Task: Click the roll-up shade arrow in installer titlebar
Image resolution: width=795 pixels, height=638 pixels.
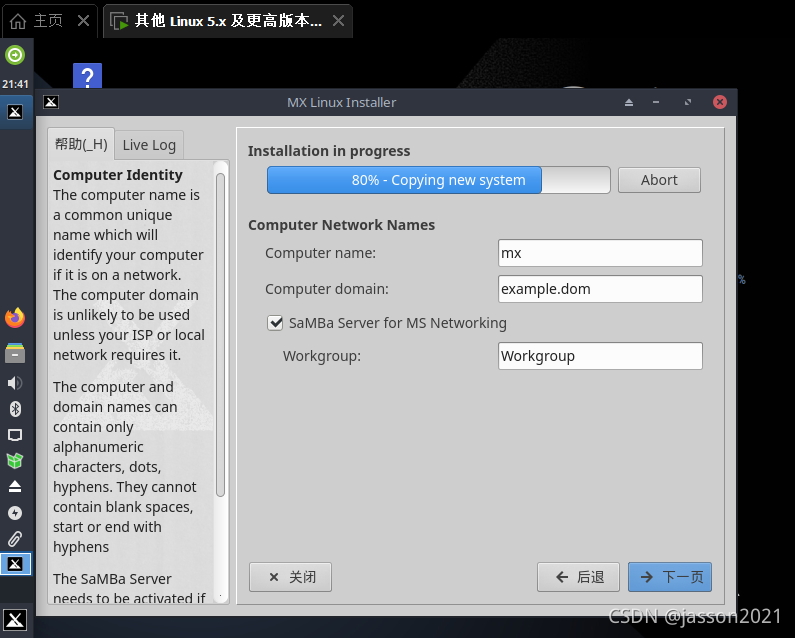Action: click(629, 102)
